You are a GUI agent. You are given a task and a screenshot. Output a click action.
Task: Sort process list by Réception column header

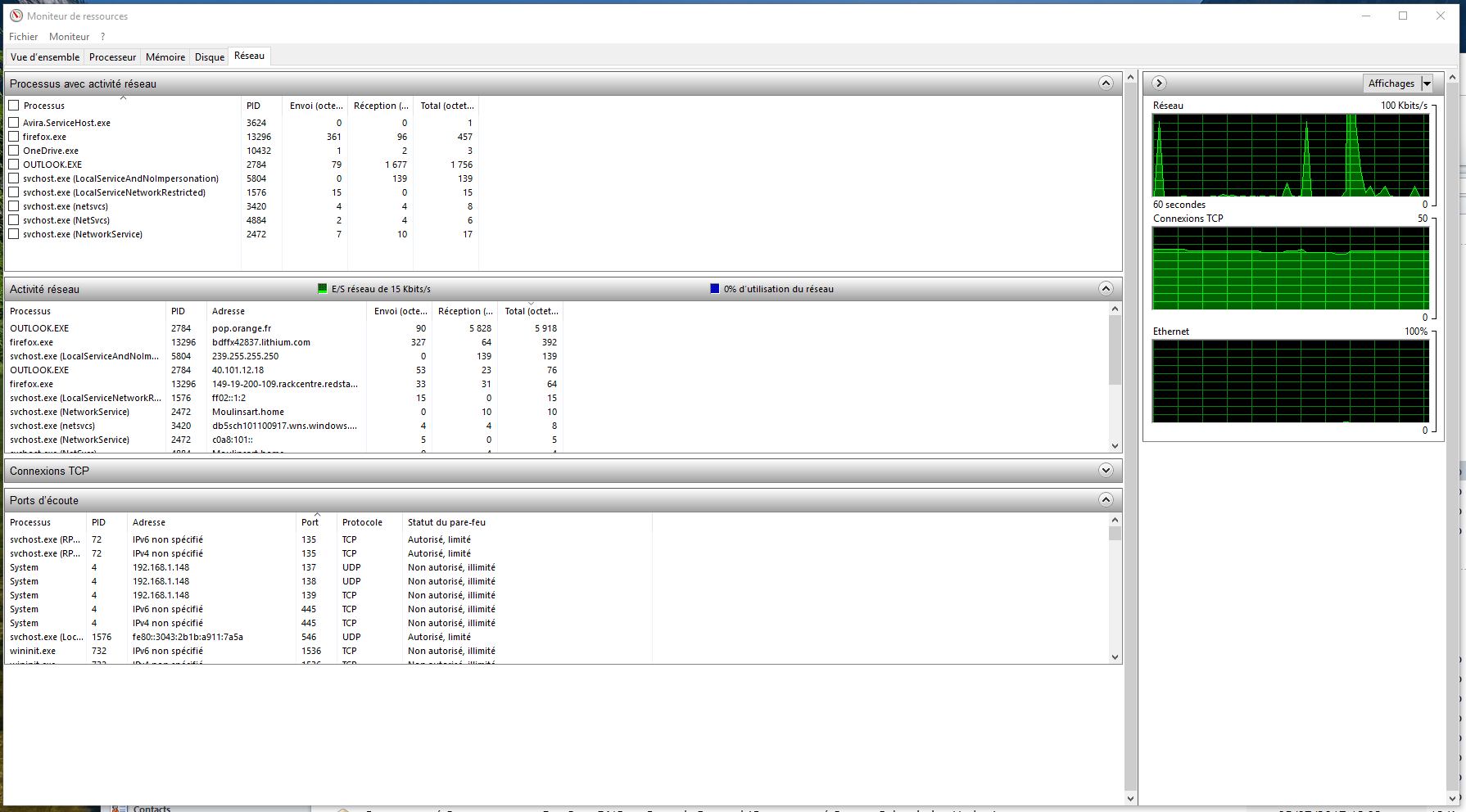380,106
